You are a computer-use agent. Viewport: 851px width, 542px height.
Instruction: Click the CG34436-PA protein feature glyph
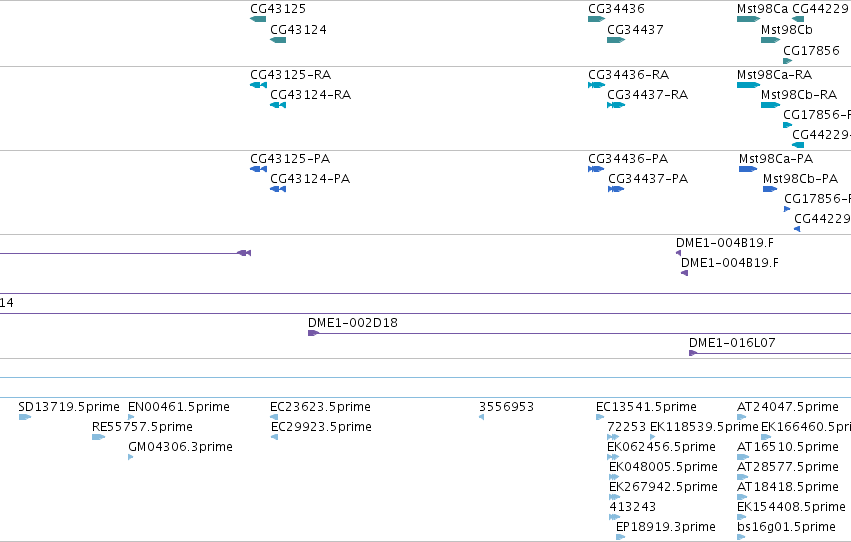[596, 169]
